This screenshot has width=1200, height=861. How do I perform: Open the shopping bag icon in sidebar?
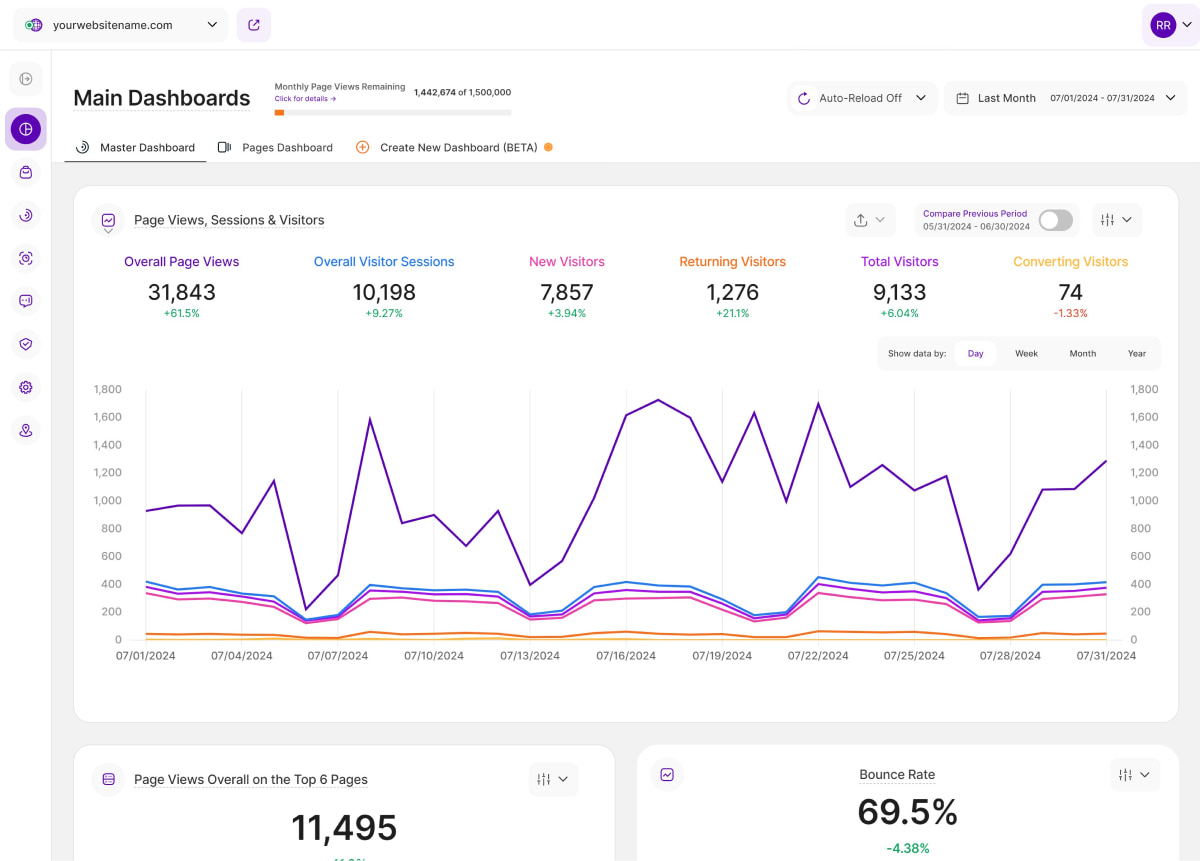point(26,172)
